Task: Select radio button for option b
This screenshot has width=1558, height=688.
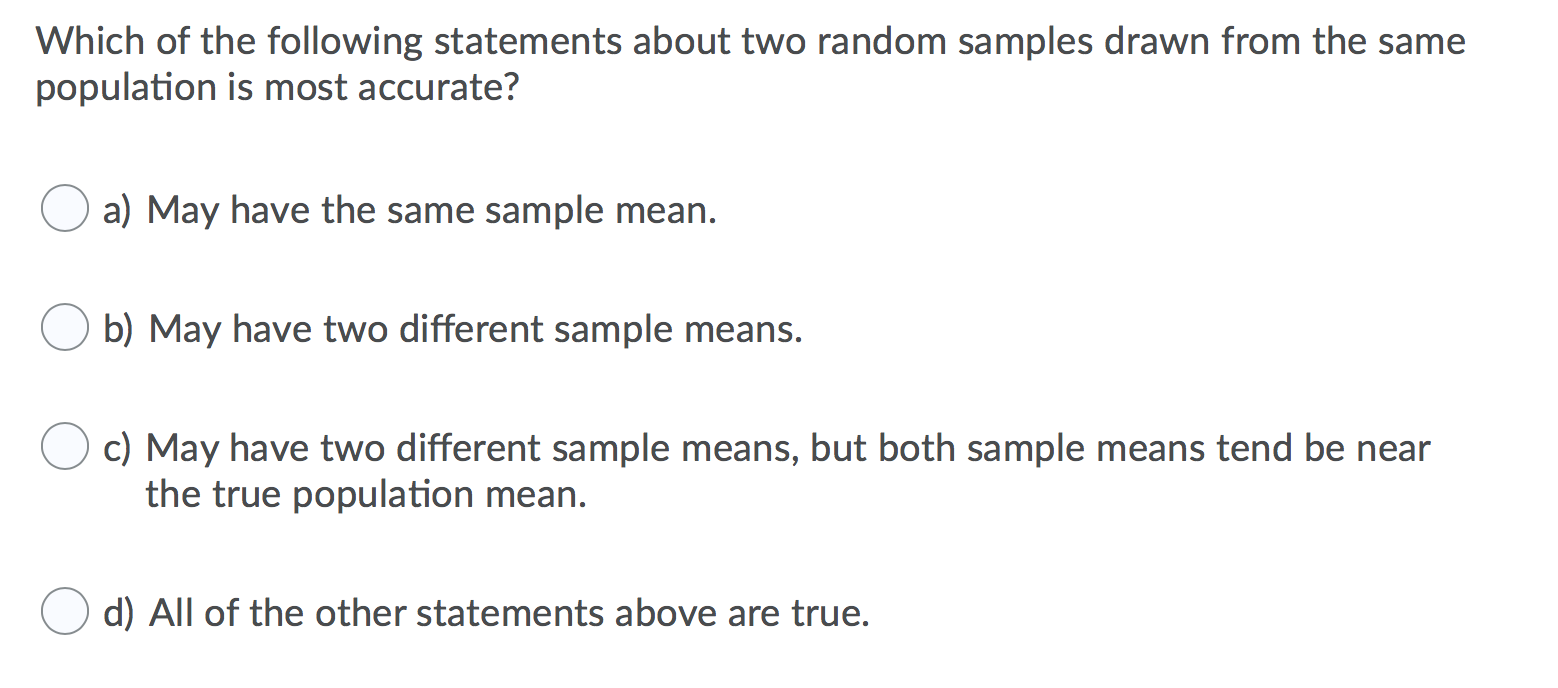Action: pos(63,327)
